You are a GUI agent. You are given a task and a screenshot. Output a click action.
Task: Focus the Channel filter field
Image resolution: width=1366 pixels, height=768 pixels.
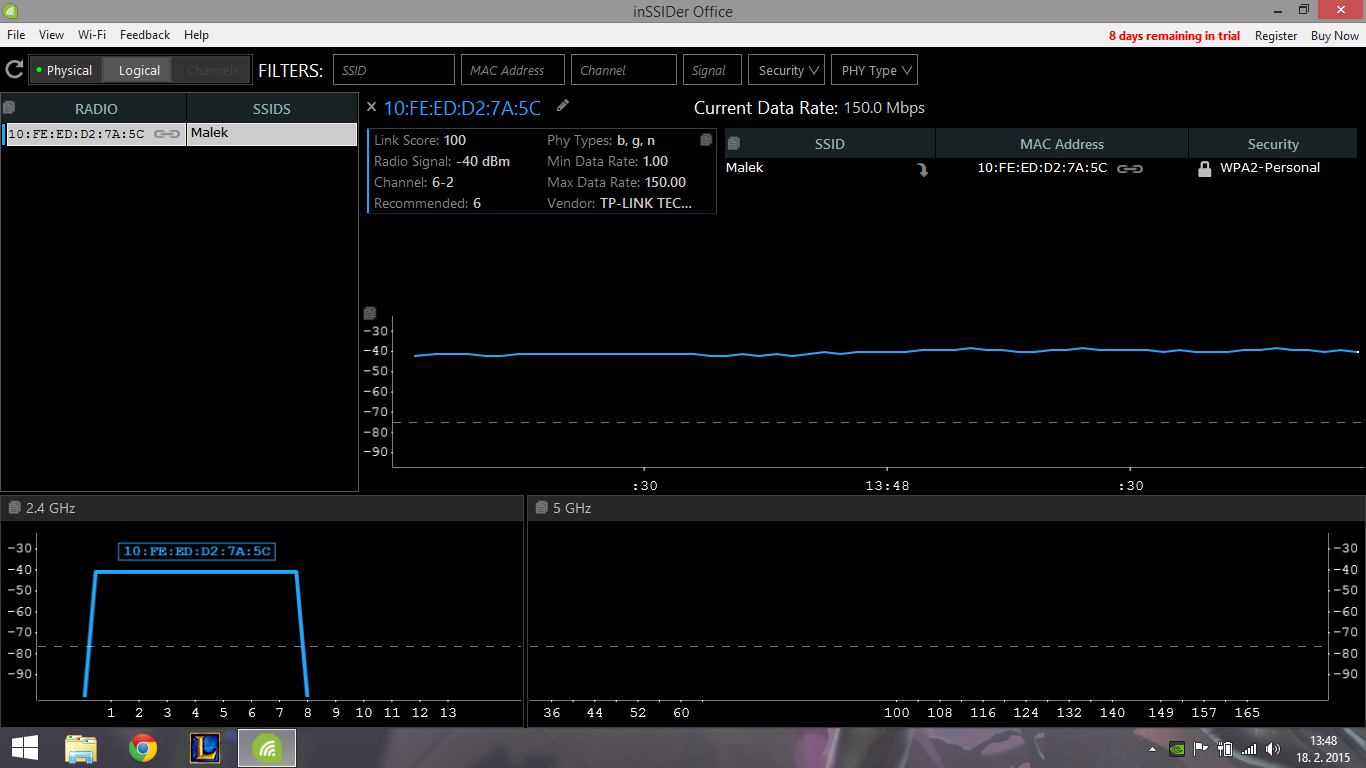pos(624,70)
